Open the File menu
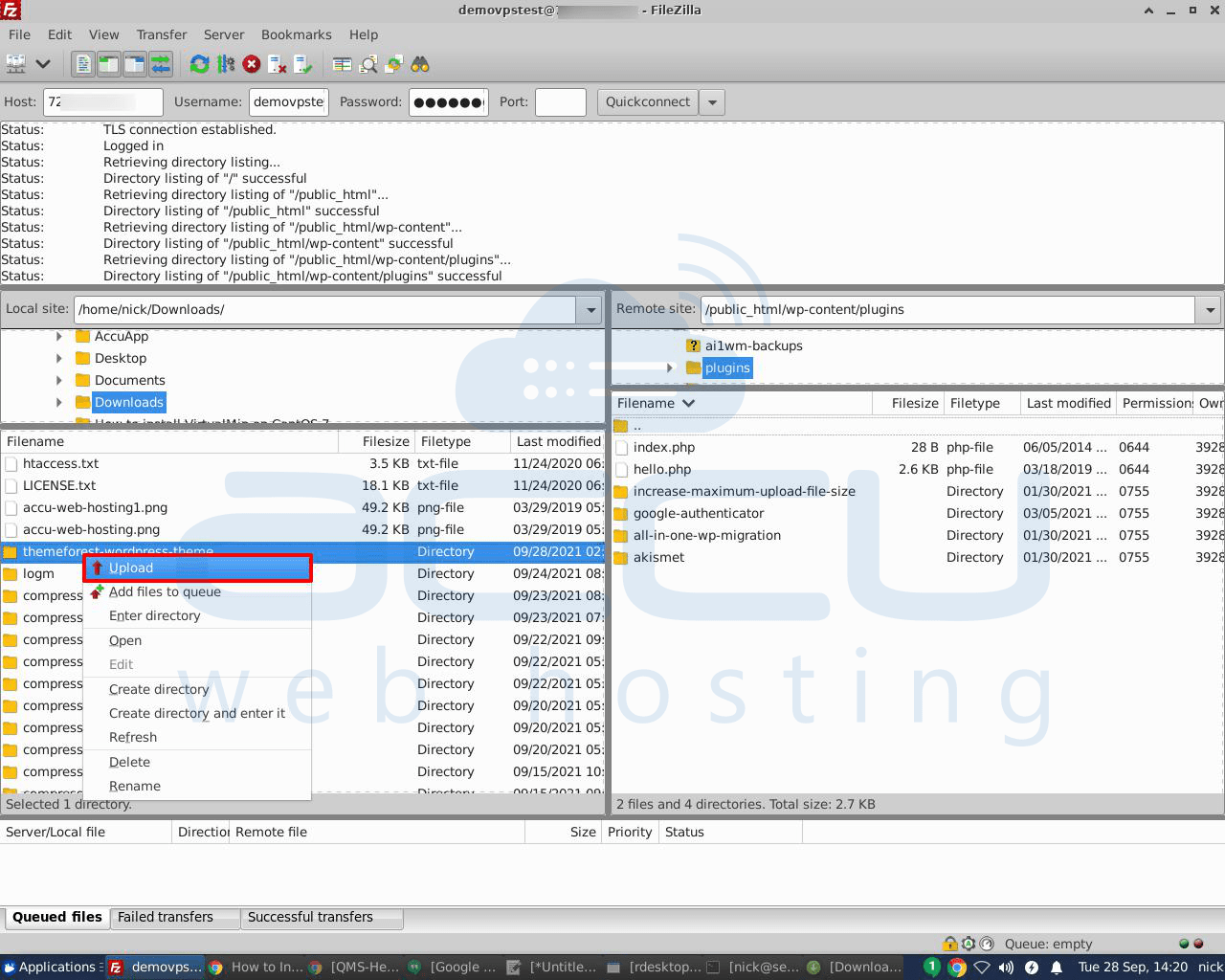Screen dimensions: 1225x980 tap(19, 34)
